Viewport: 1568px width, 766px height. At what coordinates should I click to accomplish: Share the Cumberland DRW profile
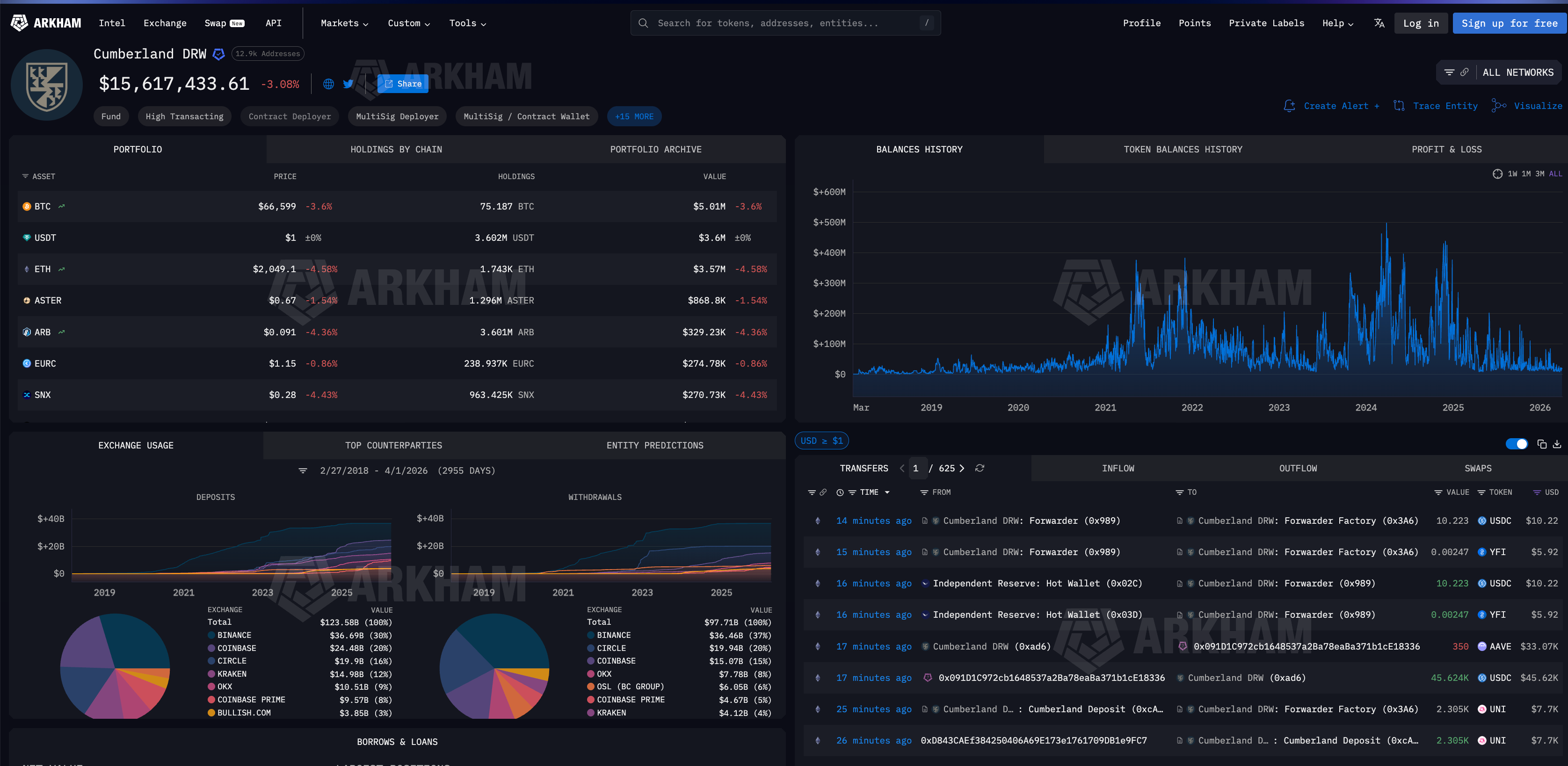(x=403, y=84)
